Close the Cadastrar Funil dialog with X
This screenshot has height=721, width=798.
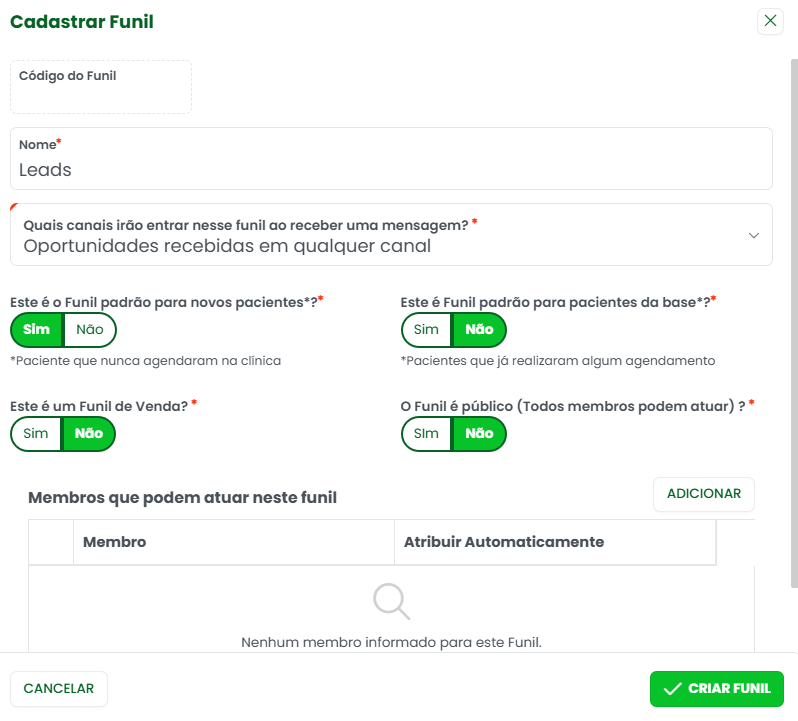[770, 21]
